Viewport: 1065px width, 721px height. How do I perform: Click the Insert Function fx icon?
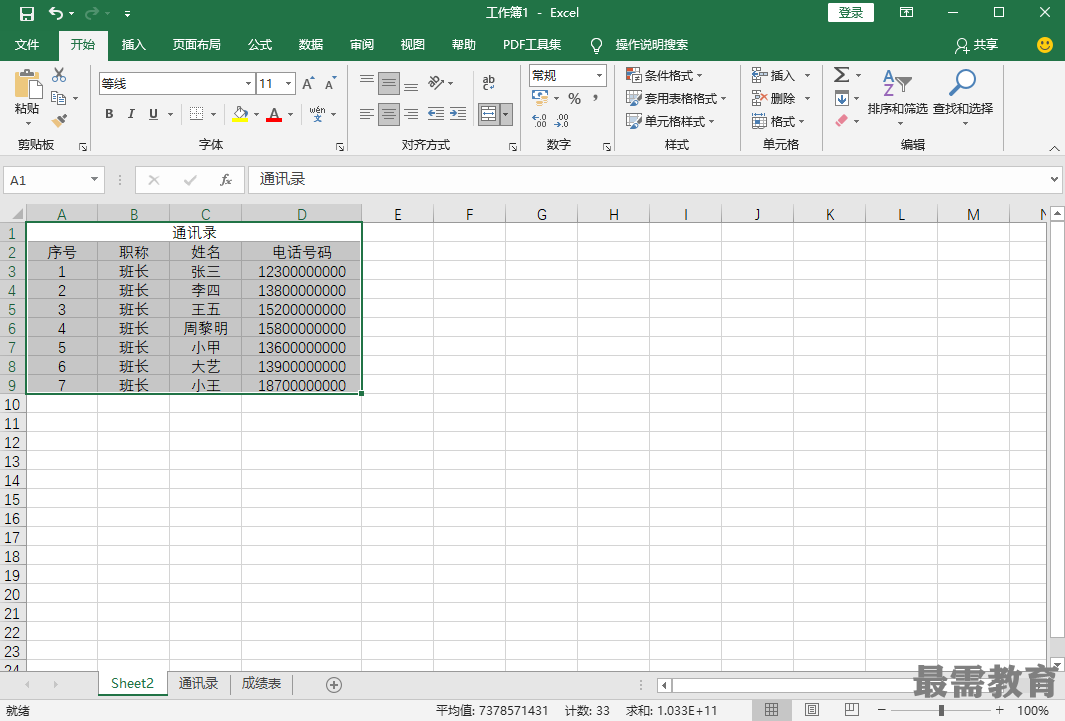click(x=225, y=180)
